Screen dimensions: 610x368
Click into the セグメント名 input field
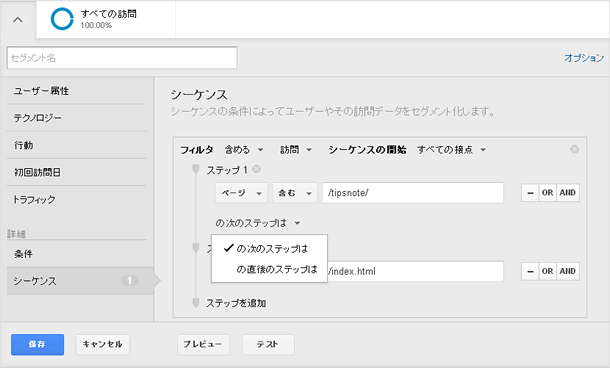(x=122, y=58)
